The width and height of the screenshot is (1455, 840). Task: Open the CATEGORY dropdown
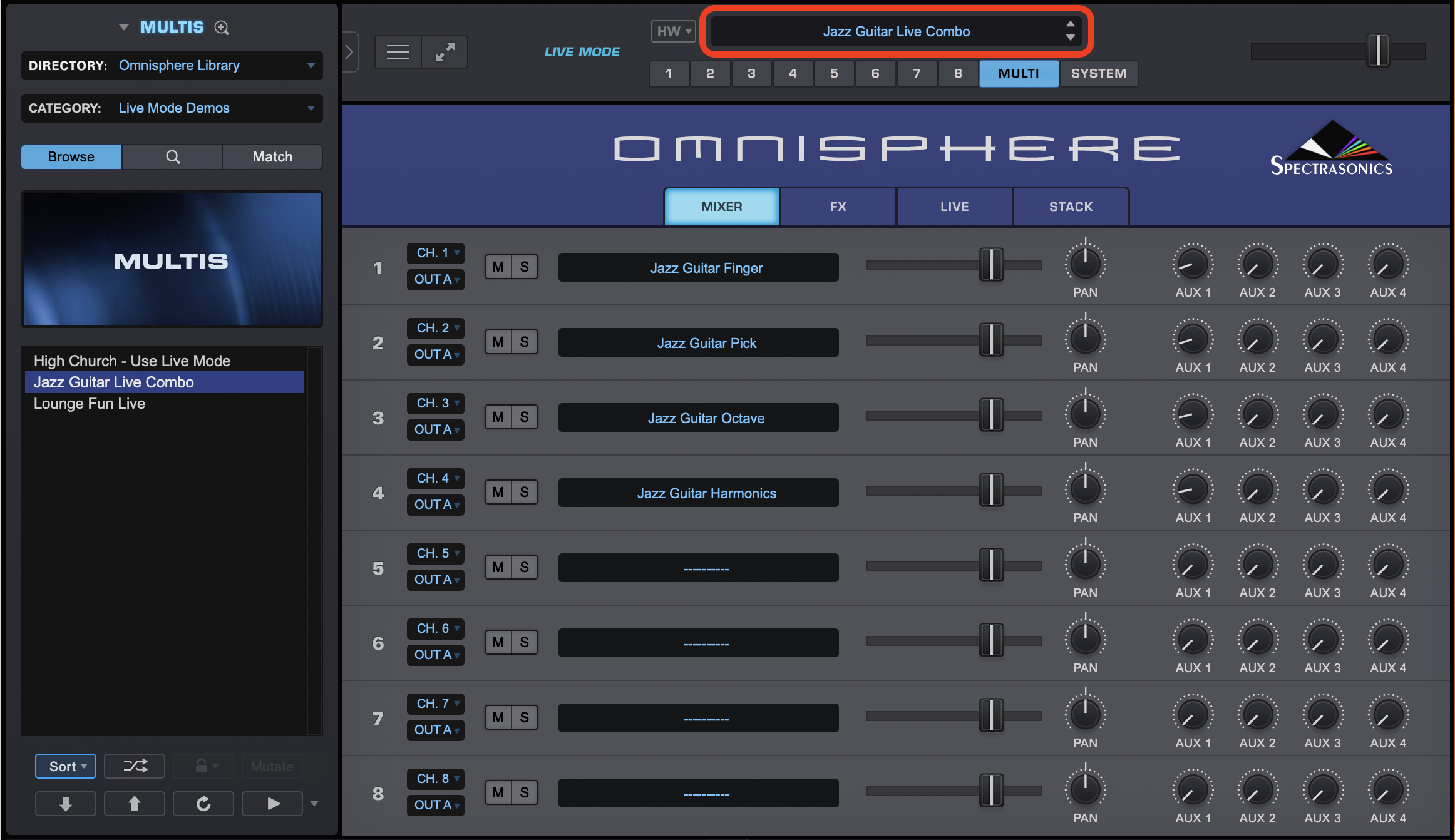172,108
